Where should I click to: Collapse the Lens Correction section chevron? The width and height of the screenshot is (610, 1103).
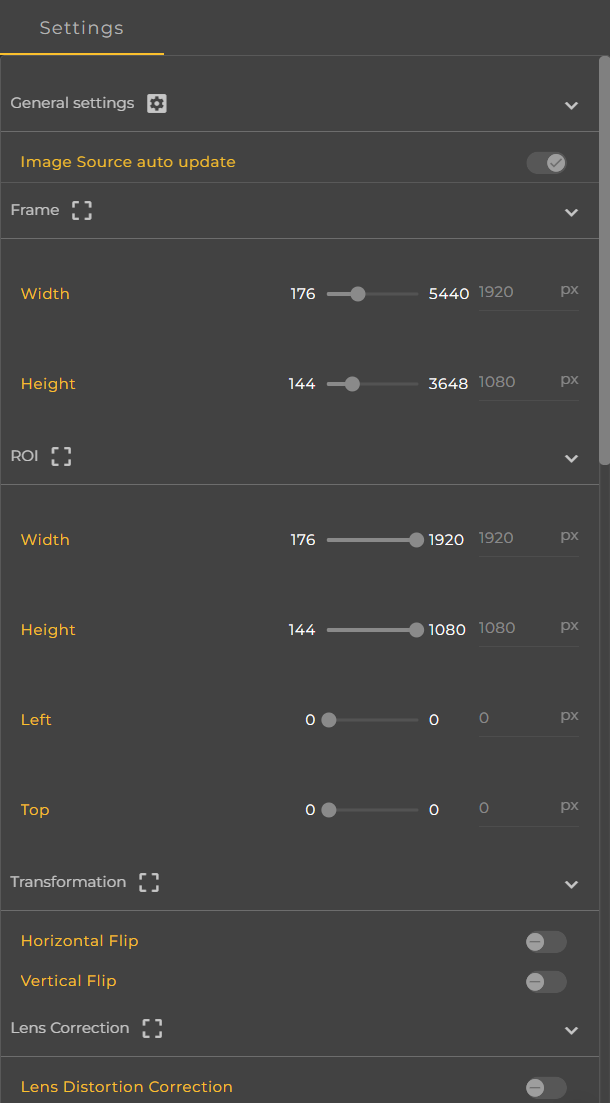click(571, 1030)
